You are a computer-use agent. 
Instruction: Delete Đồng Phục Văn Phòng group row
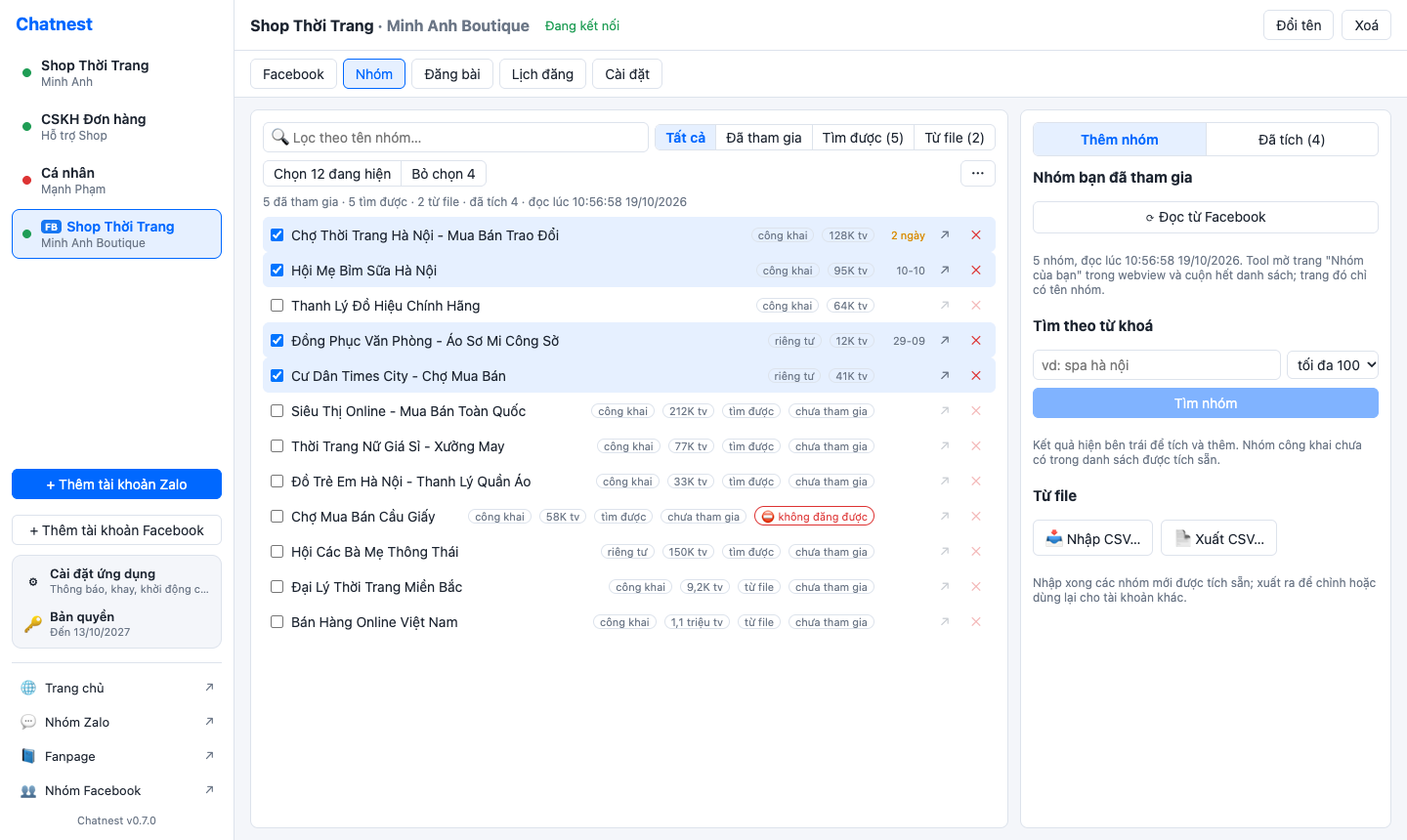pyautogui.click(x=976, y=341)
